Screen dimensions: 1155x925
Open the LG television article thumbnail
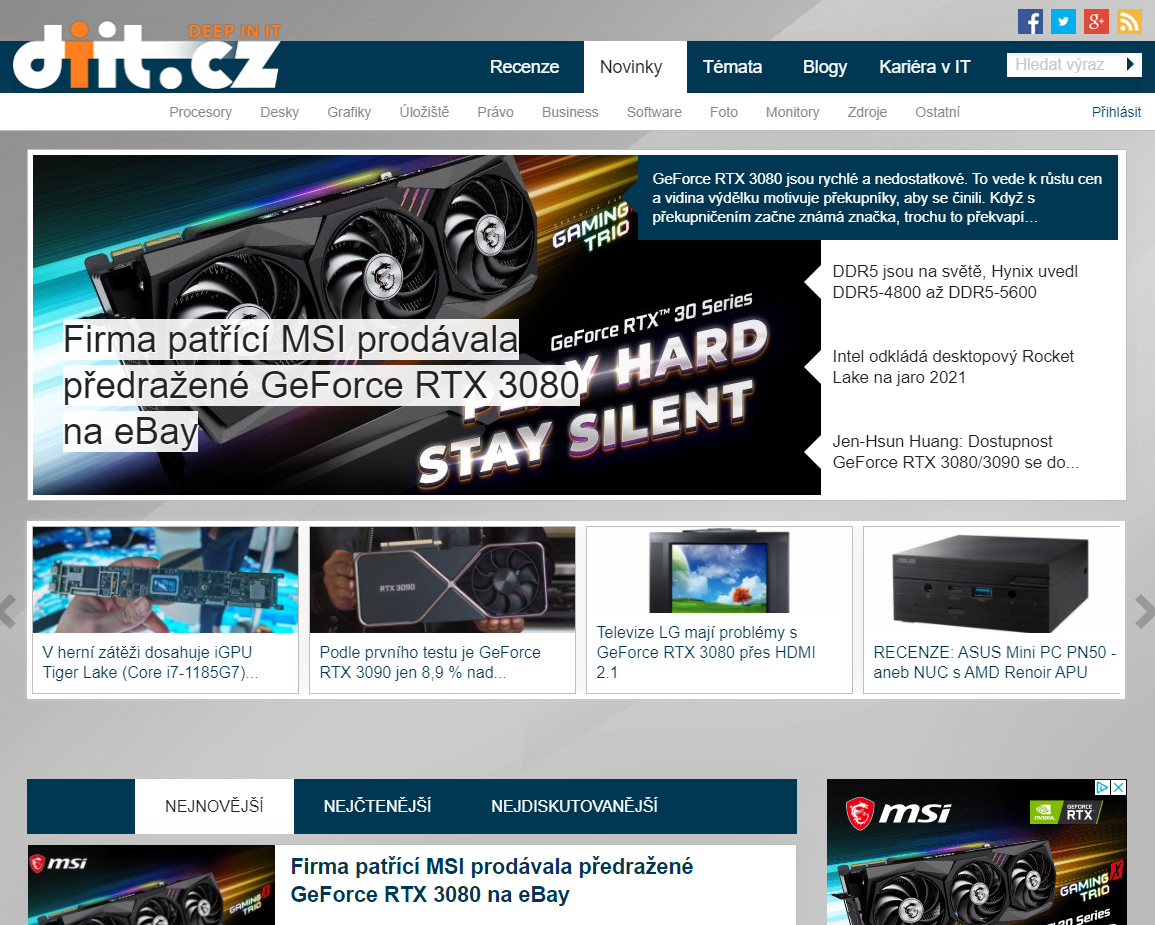[x=718, y=572]
